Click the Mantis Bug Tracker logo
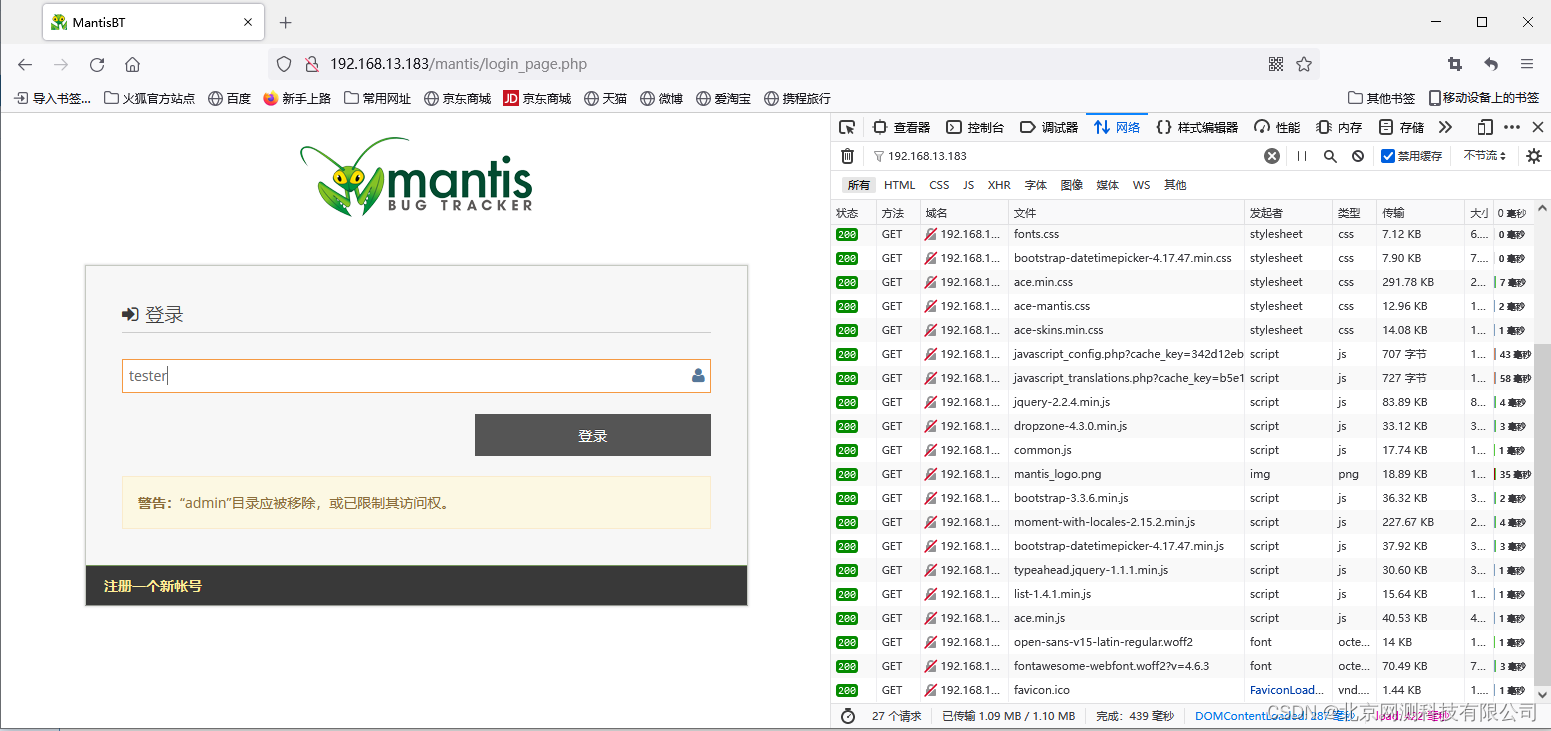Image resolution: width=1551 pixels, height=731 pixels. (x=416, y=177)
